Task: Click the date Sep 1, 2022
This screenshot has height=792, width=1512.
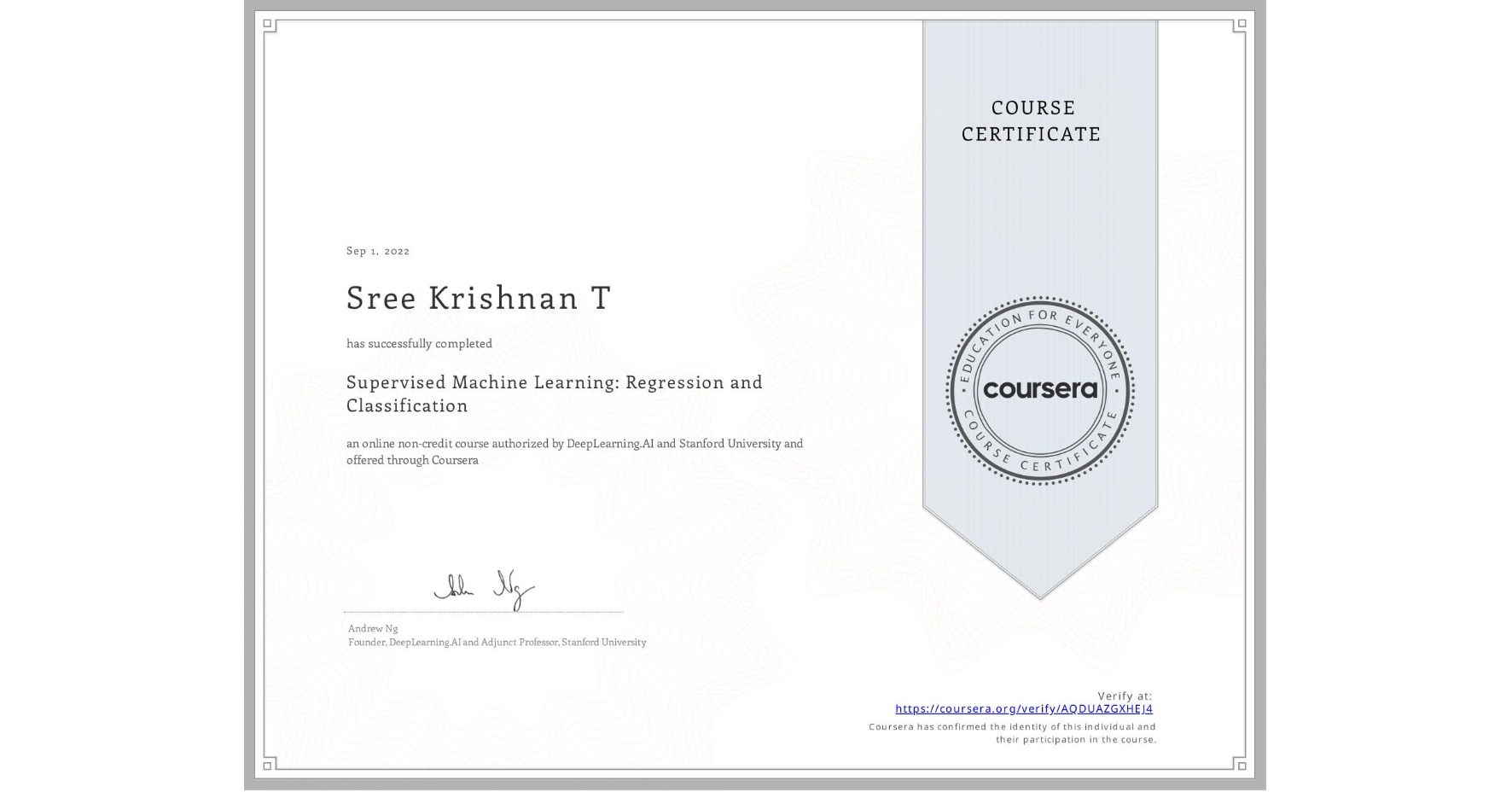Action: tap(376, 251)
